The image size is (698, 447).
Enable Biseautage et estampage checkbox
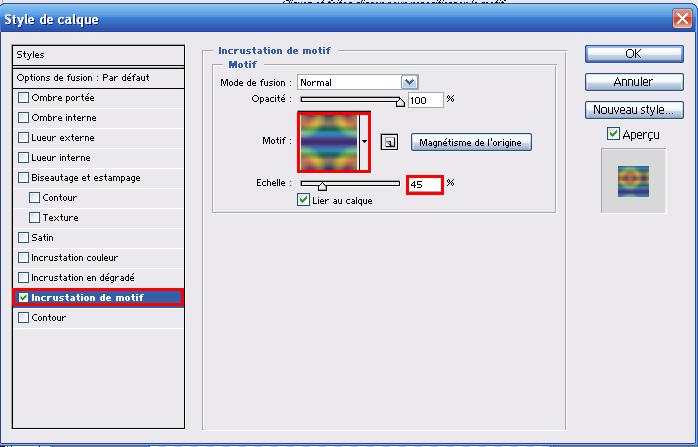(x=23, y=178)
